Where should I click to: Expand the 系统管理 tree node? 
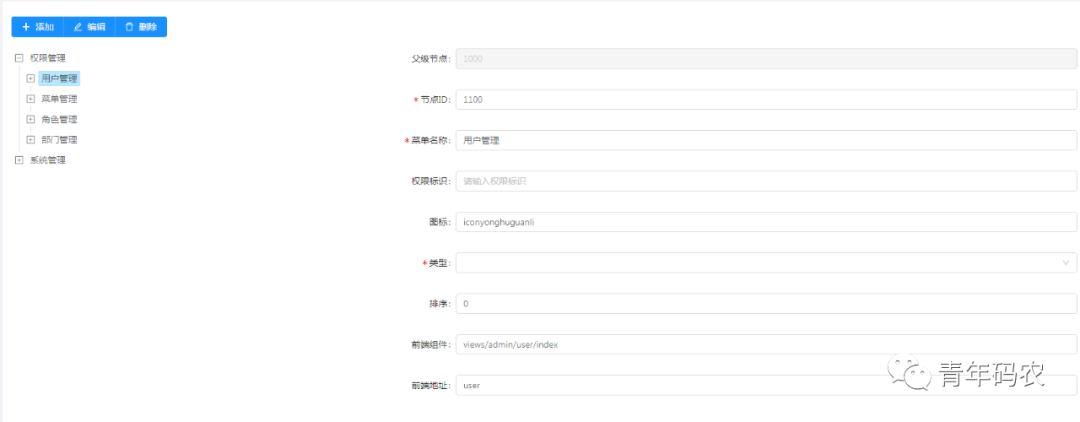pos(19,160)
